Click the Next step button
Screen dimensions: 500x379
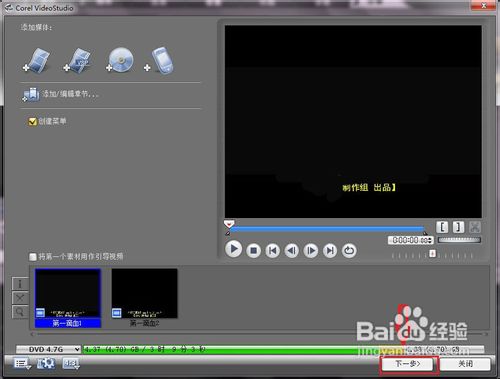(x=408, y=364)
